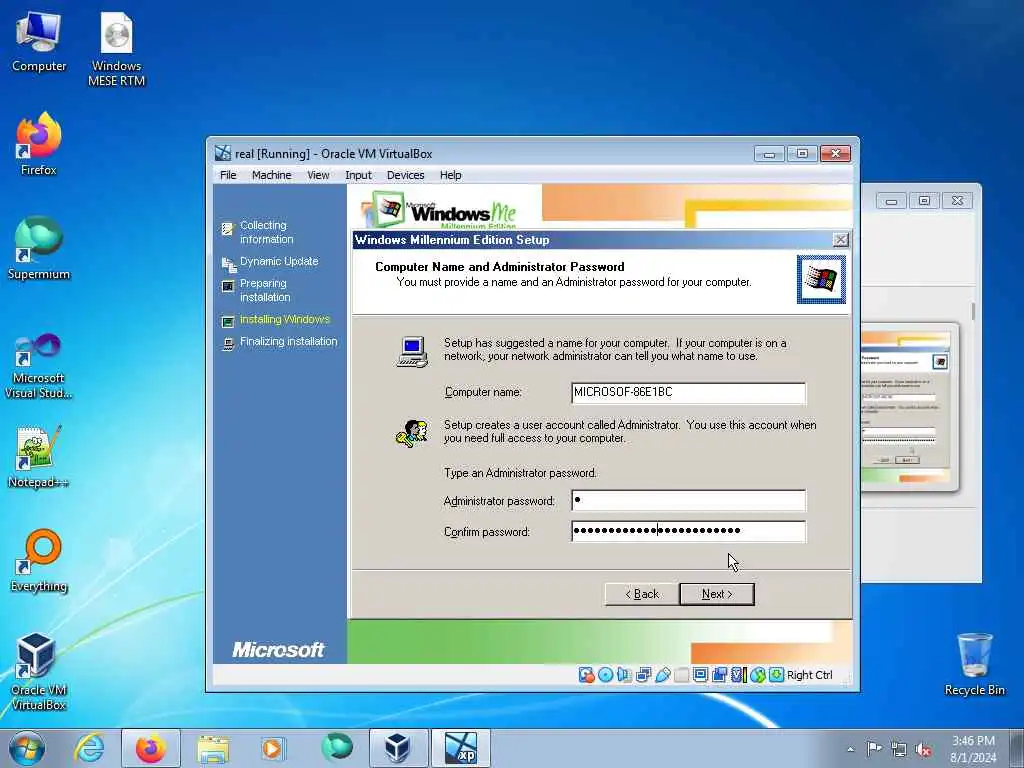Click the recording icon in VirtualBox status bar

(x=720, y=675)
